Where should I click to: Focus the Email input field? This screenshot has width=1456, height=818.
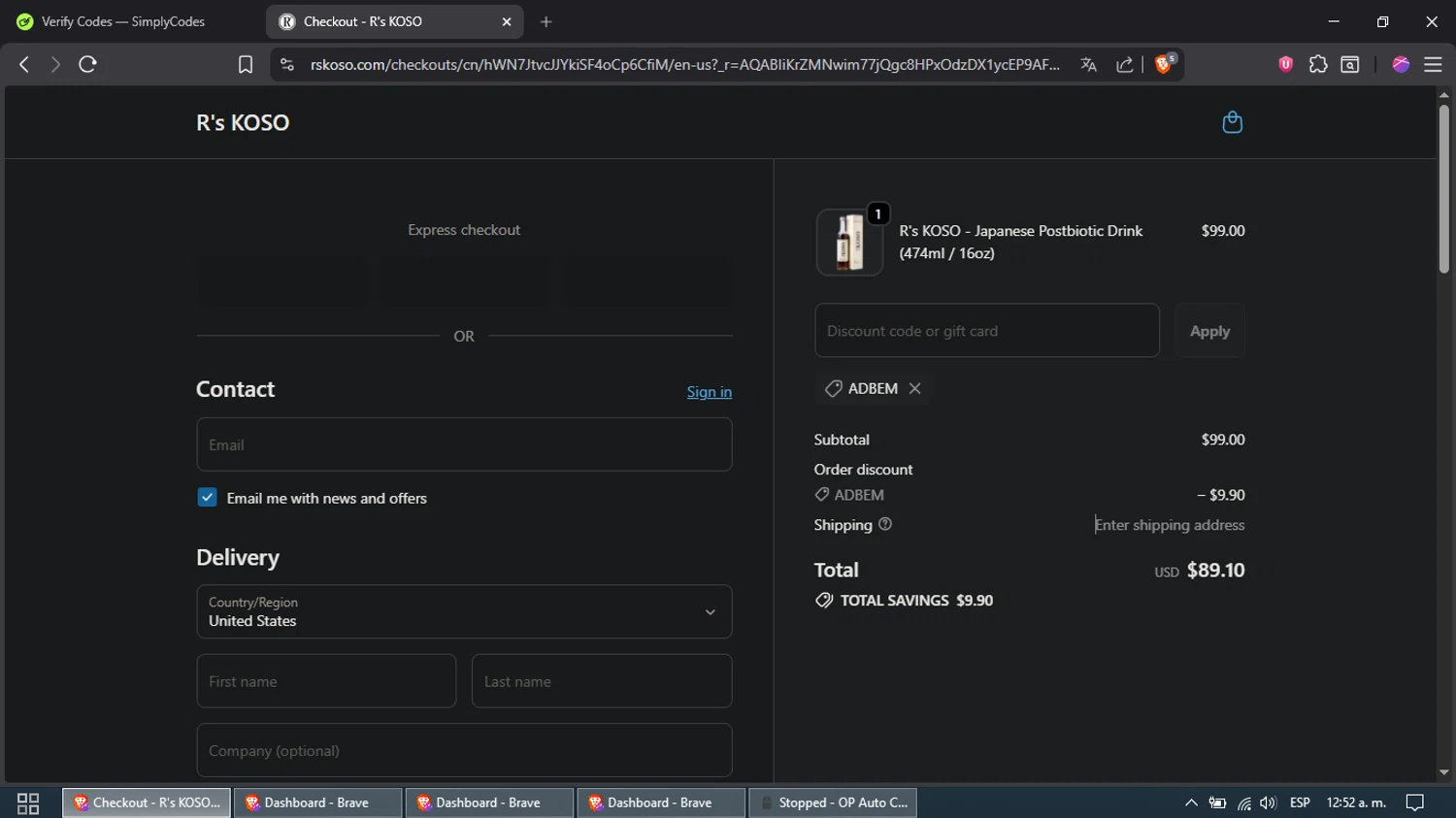coord(464,444)
